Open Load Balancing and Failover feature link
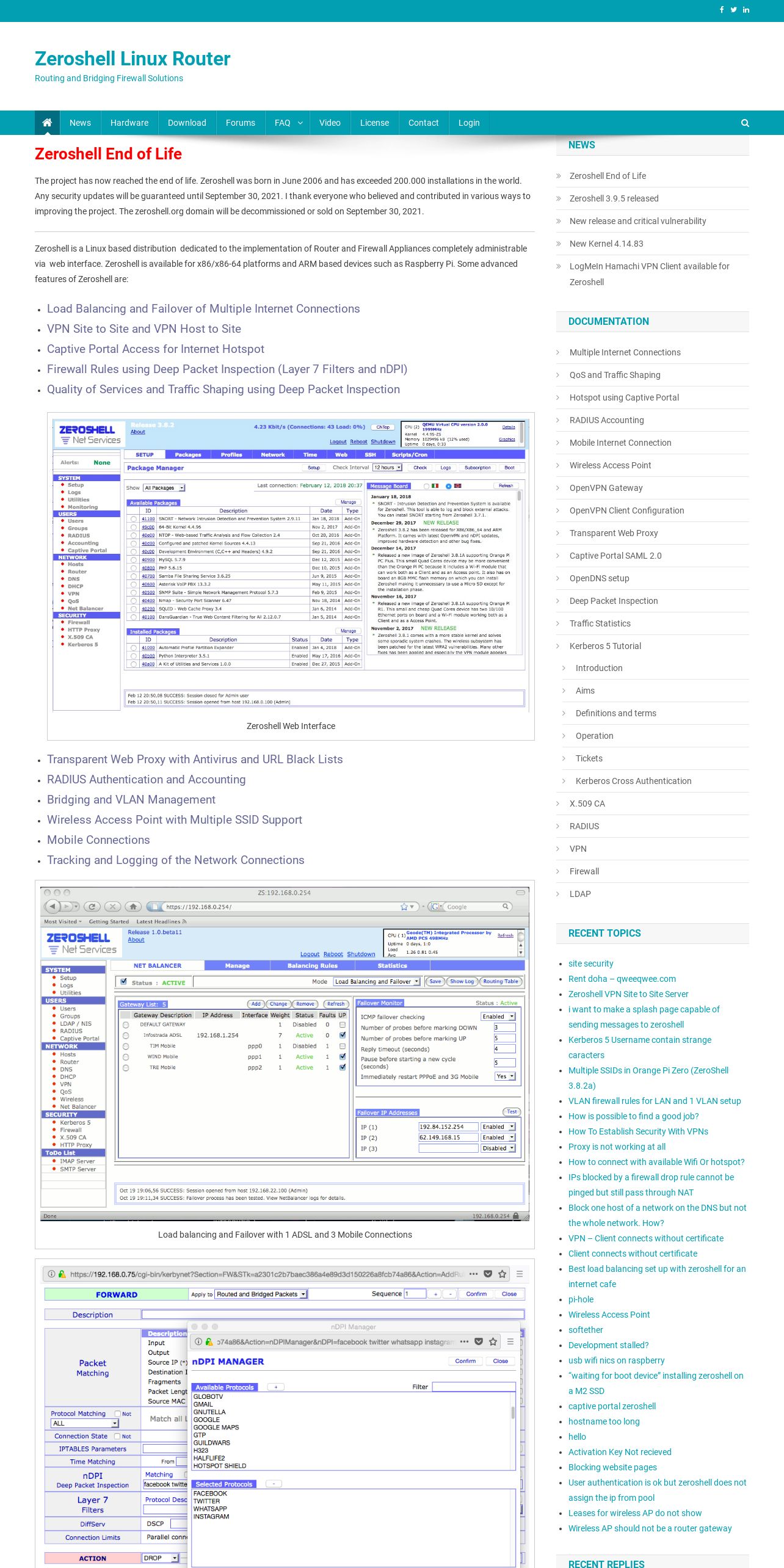The width and height of the screenshot is (784, 1568). [203, 309]
